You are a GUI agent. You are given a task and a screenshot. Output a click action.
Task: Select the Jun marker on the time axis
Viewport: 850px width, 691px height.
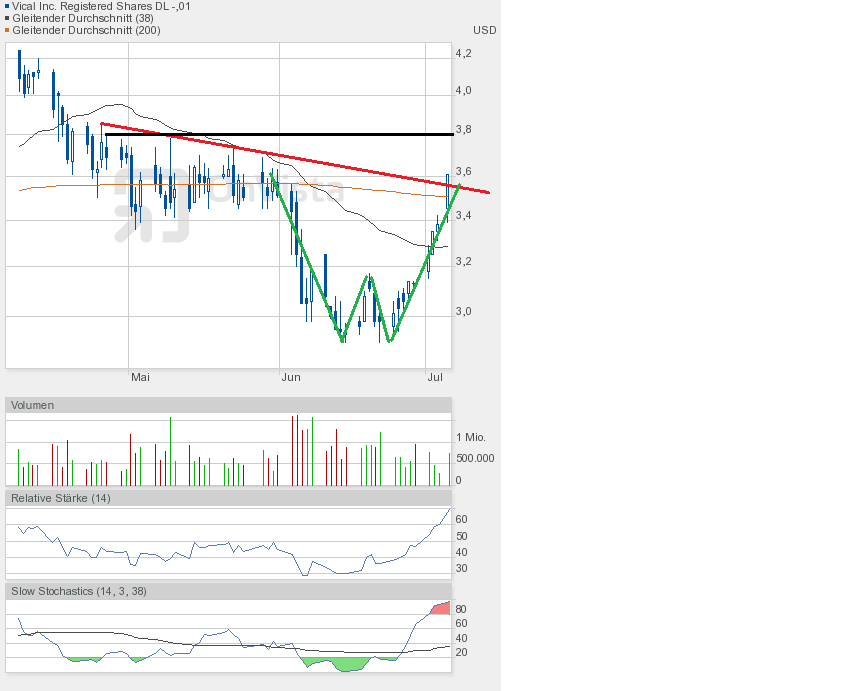click(291, 377)
